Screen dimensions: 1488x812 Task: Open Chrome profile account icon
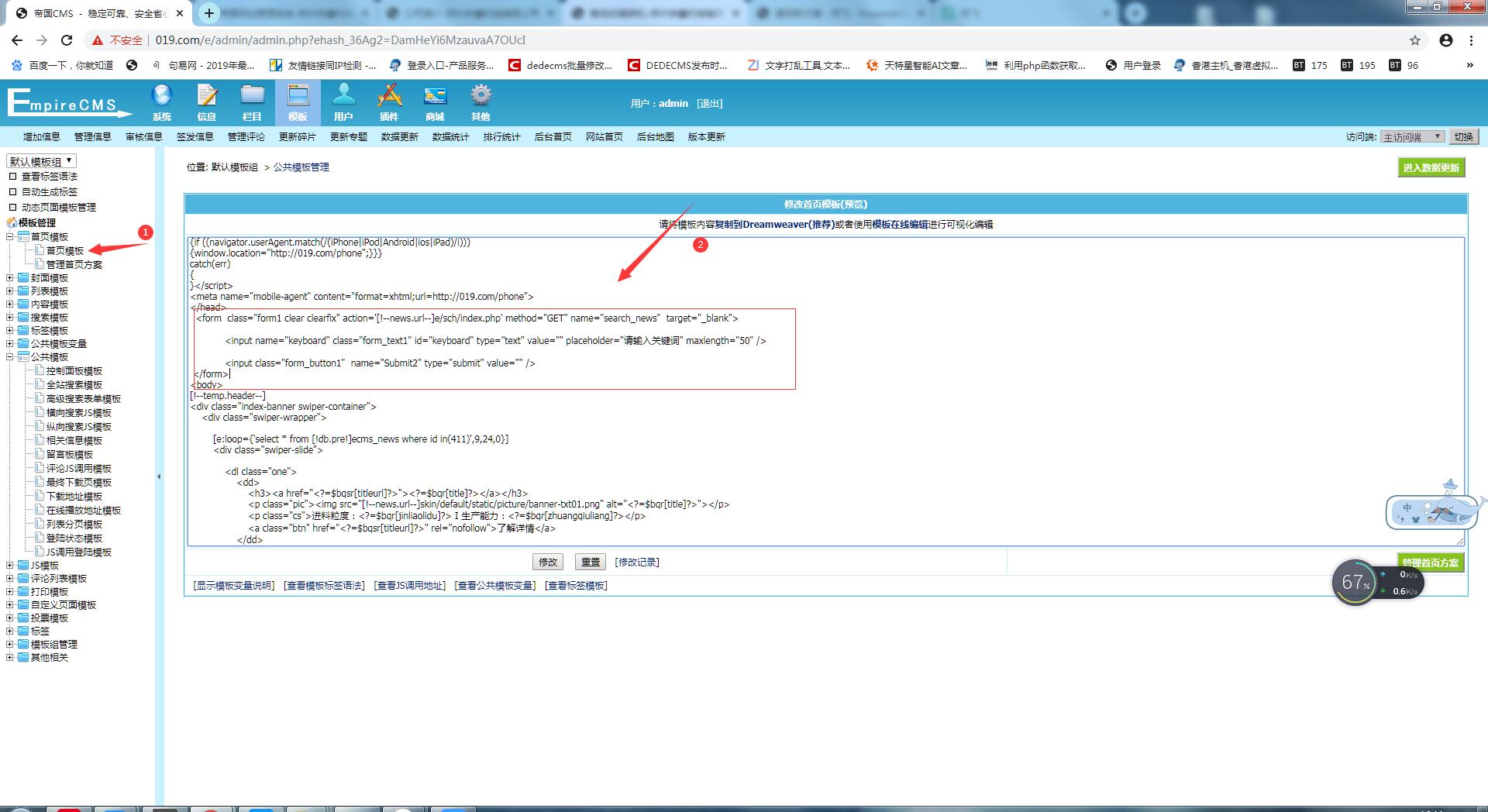point(1446,40)
